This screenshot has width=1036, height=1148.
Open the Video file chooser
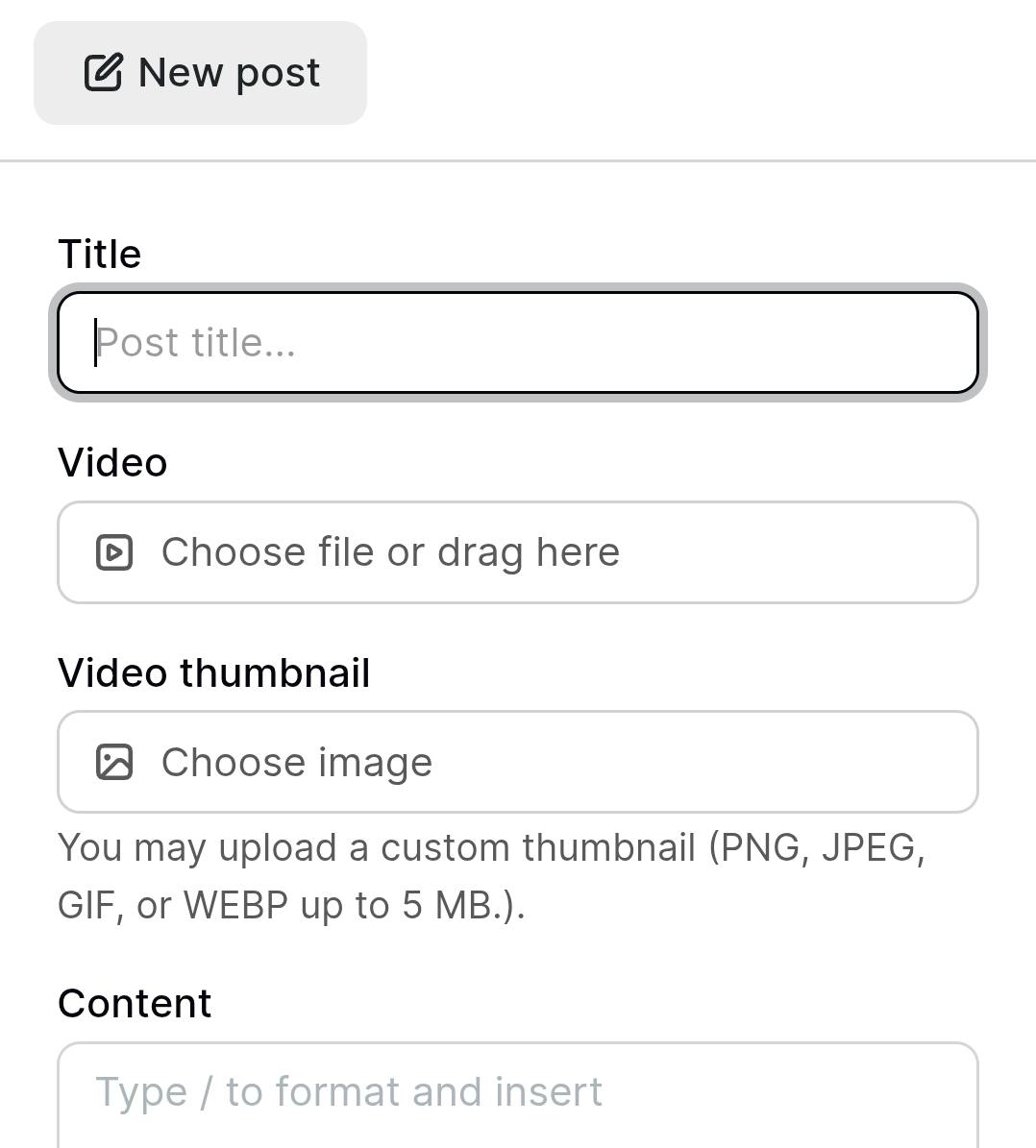click(517, 552)
